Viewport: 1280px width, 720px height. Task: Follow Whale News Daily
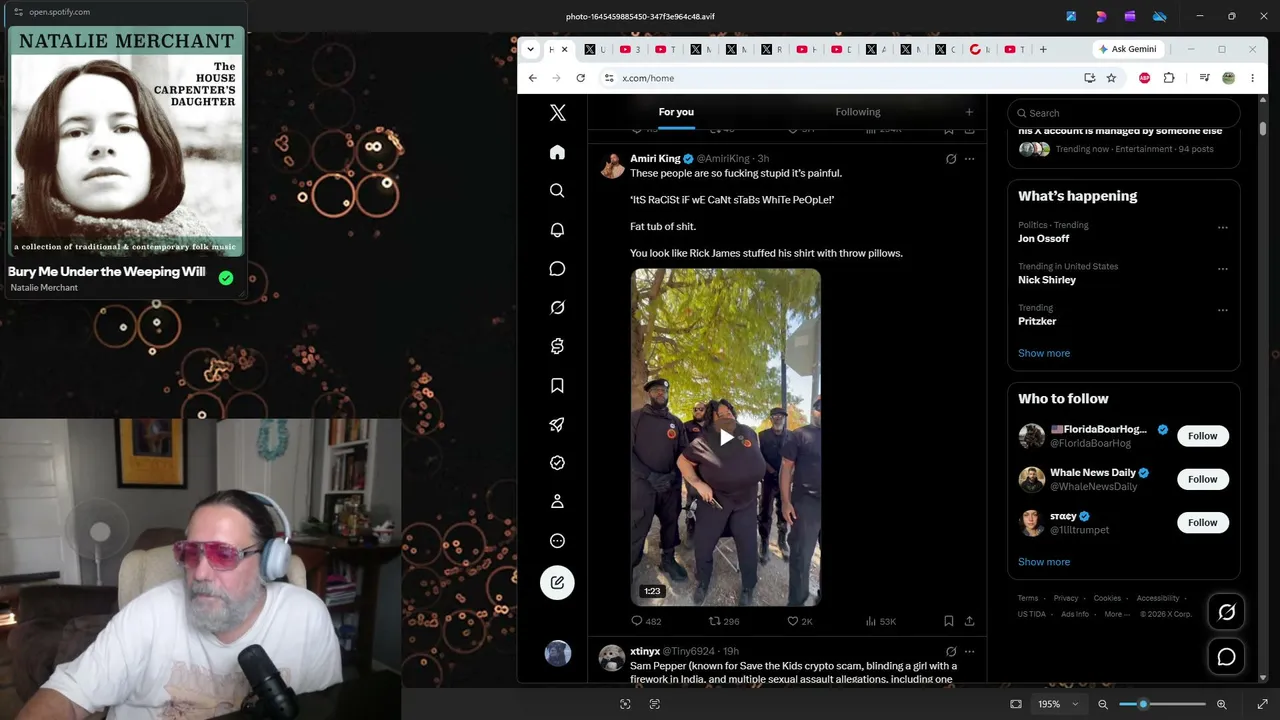click(1202, 479)
